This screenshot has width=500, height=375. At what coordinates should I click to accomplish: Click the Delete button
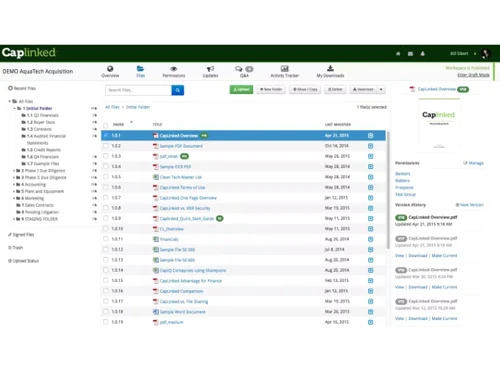335,89
